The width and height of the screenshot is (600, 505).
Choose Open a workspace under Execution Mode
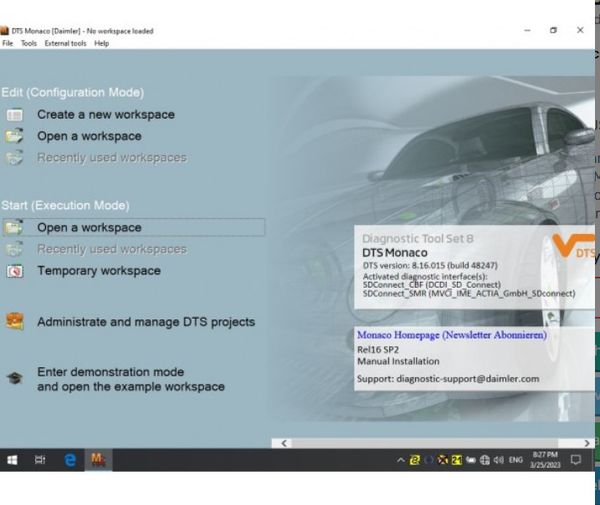[x=89, y=228]
